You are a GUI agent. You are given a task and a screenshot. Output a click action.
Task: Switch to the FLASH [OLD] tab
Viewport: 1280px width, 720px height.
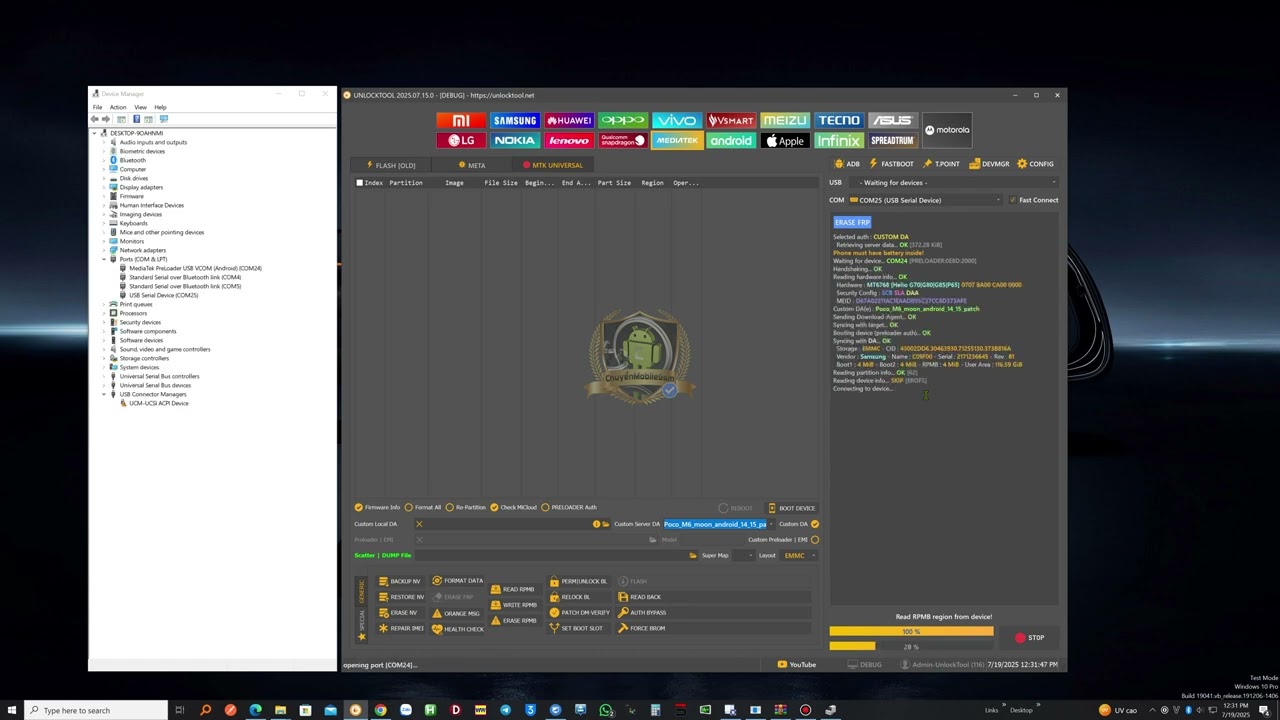[391, 165]
